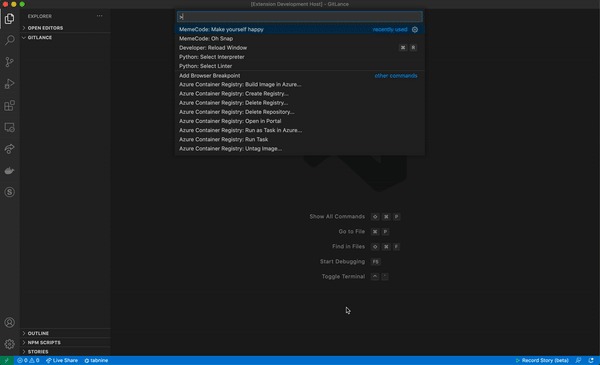
Task: Open the Search view icon
Action: pyautogui.click(x=10, y=40)
